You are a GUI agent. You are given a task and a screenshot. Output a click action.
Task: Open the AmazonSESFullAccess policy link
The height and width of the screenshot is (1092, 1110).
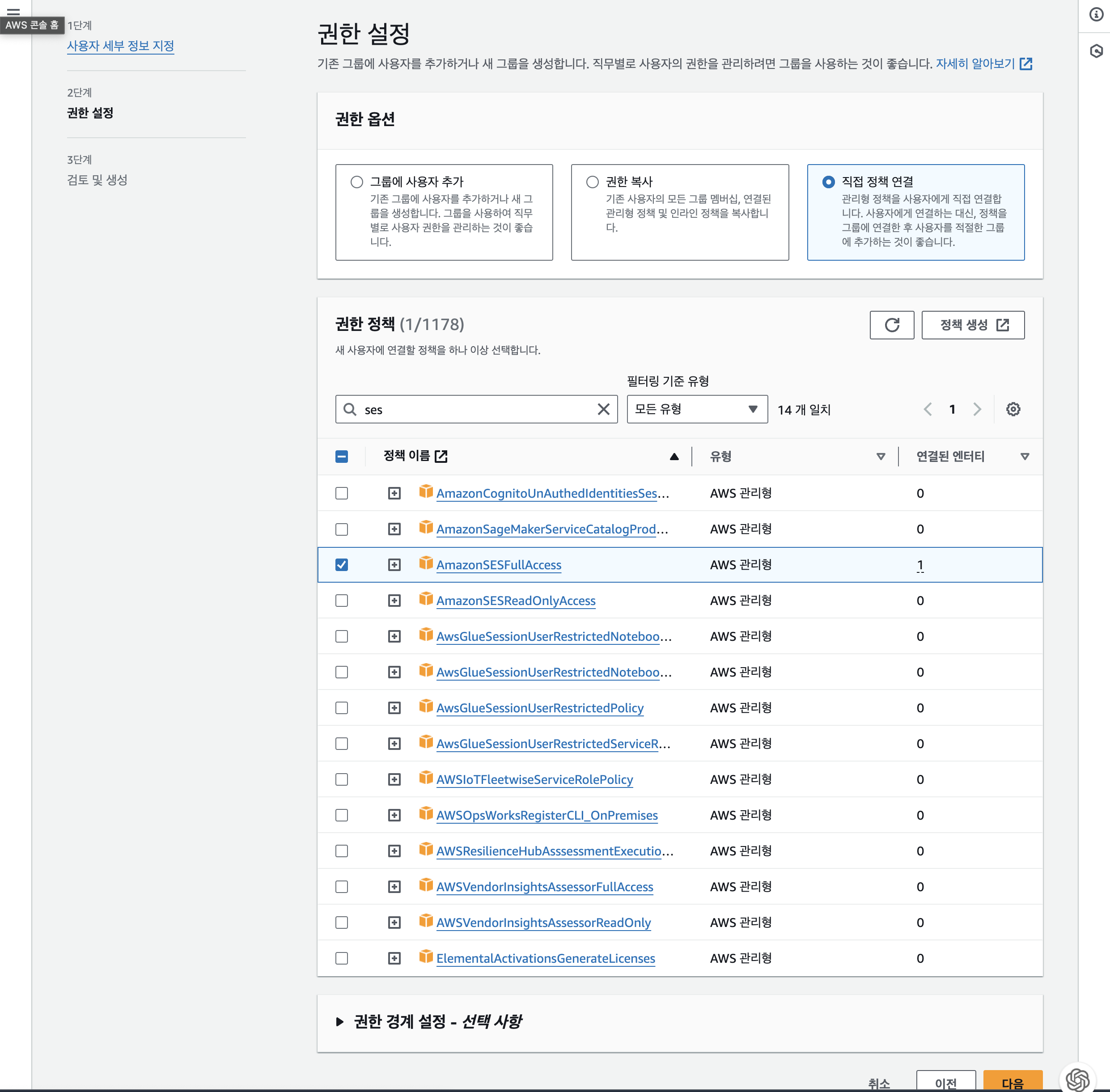pos(499,565)
